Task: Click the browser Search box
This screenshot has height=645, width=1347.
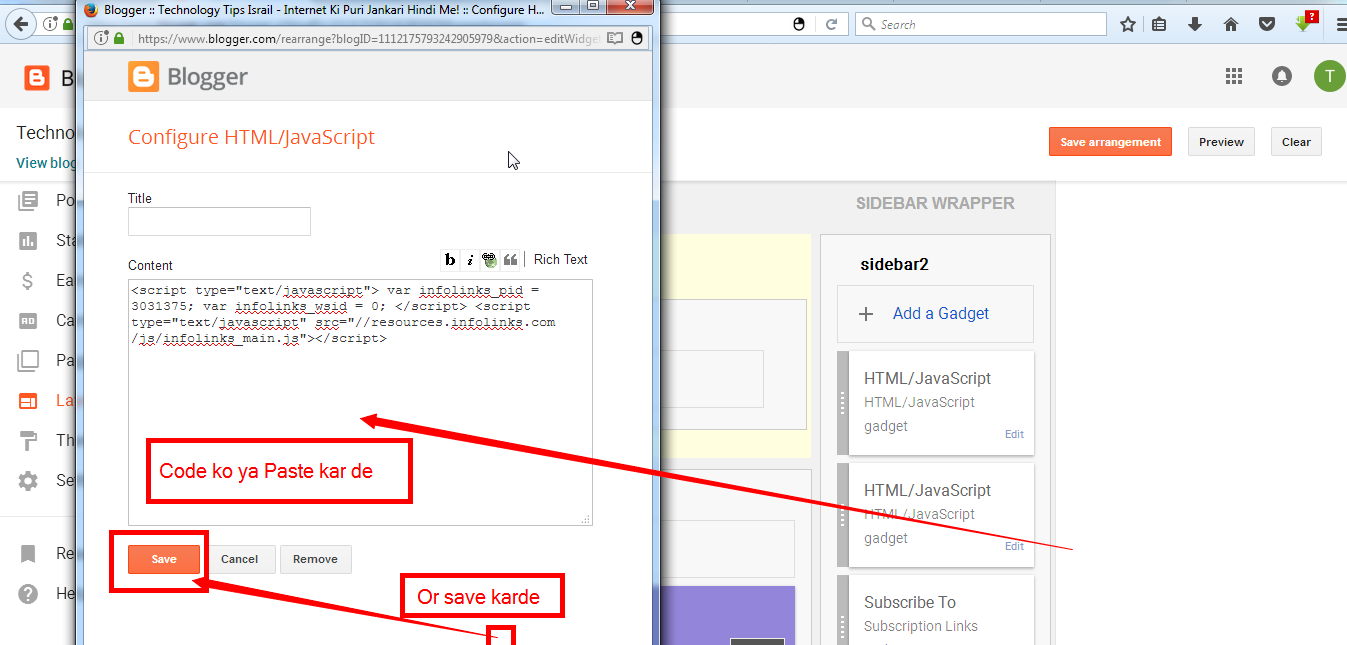Action: pyautogui.click(x=981, y=24)
